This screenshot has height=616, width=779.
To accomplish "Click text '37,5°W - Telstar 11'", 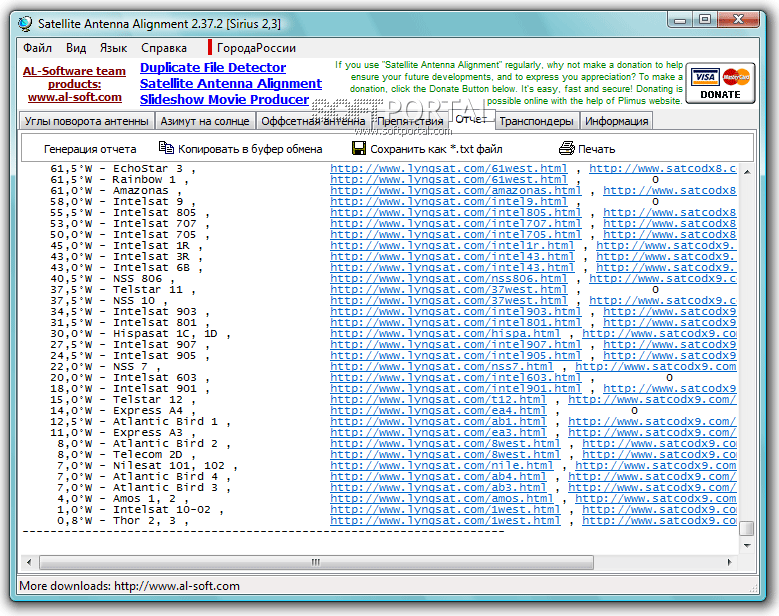I will 116,289.
